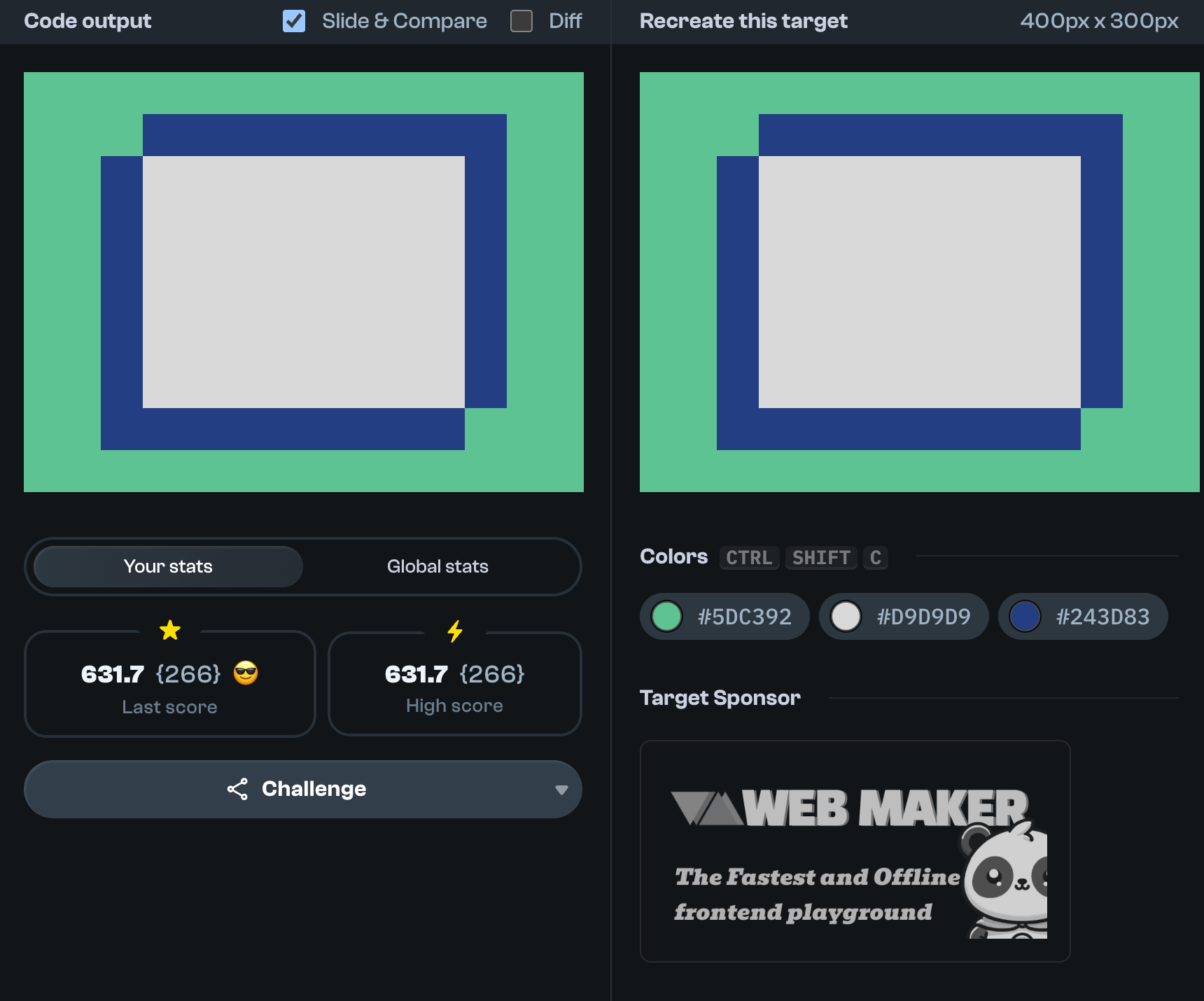Click the code output preview image

[304, 282]
